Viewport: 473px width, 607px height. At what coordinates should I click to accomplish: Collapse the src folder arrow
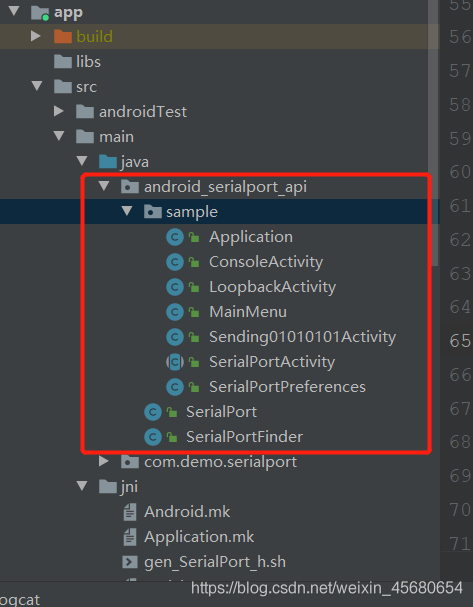pyautogui.click(x=37, y=86)
